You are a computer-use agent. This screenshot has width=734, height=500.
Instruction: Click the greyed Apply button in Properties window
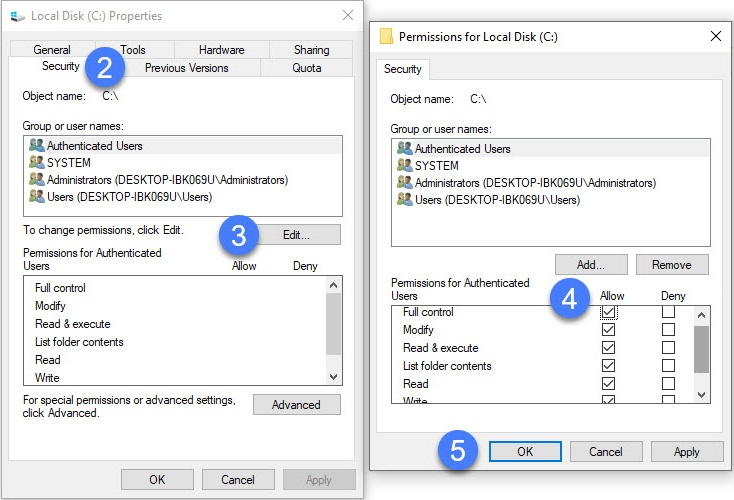point(319,479)
